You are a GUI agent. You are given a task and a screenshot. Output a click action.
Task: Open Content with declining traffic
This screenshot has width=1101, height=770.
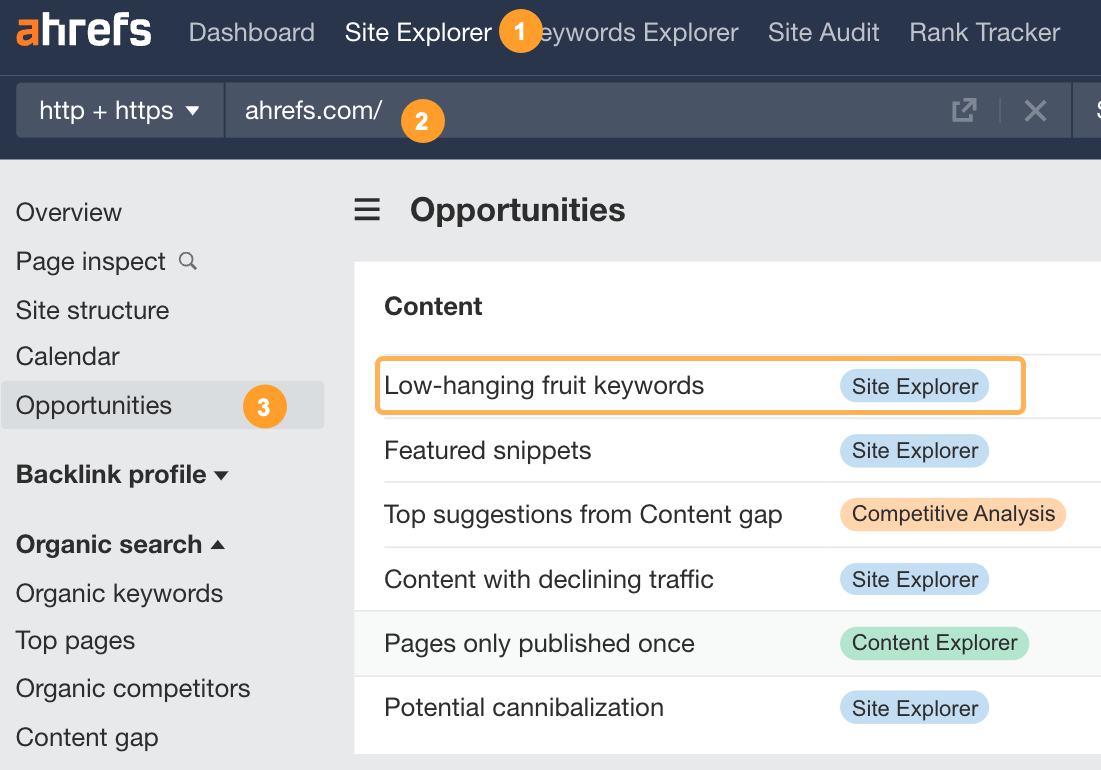tap(548, 579)
